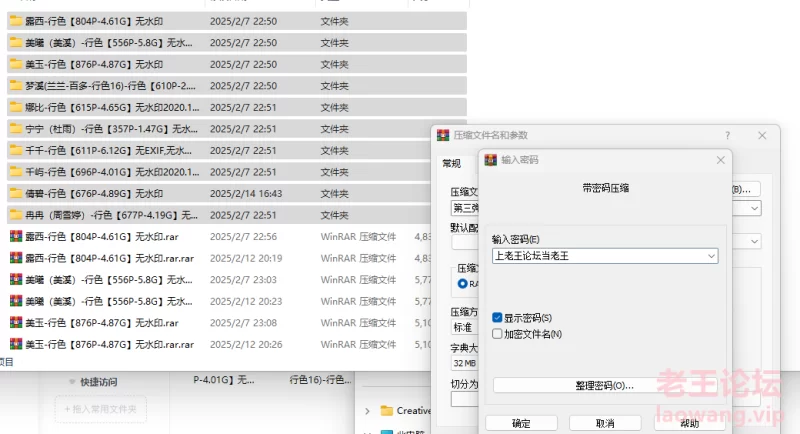Switch to the 常规 tab
The image size is (800, 434).
(x=452, y=163)
